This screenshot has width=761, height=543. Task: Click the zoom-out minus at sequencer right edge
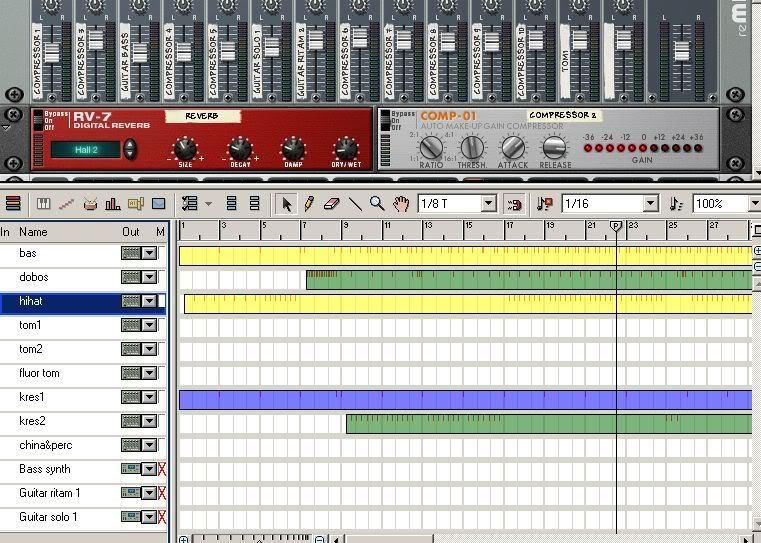tap(757, 266)
